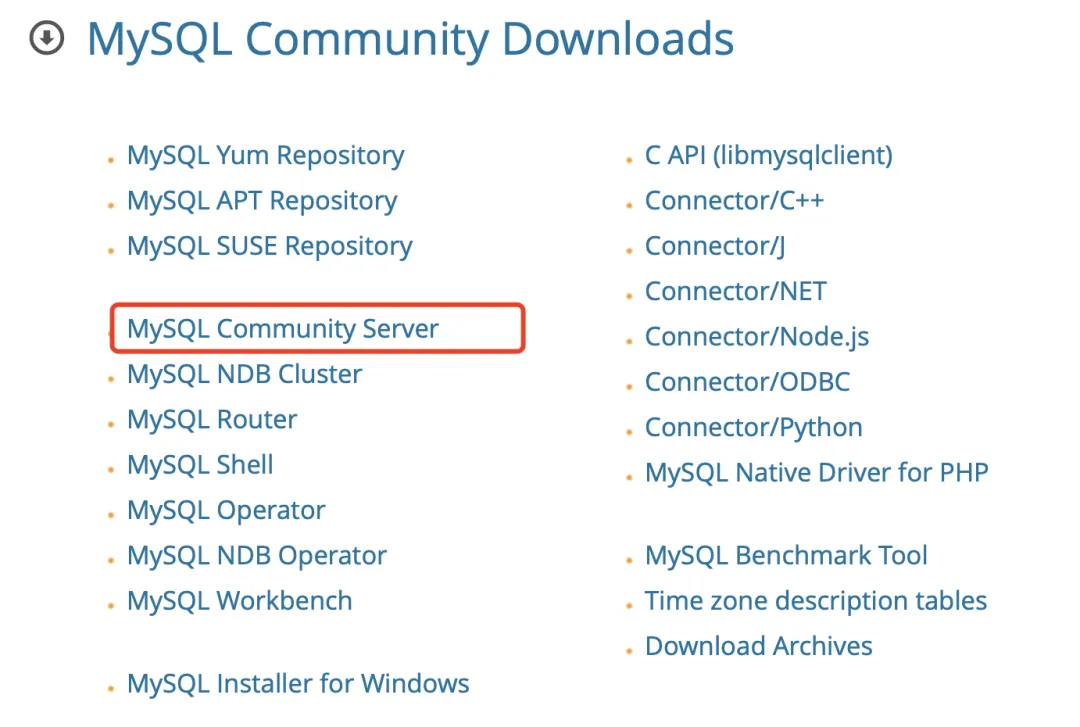The width and height of the screenshot is (1080, 727).
Task: Open Connector/Node.js downloads
Action: 757,337
